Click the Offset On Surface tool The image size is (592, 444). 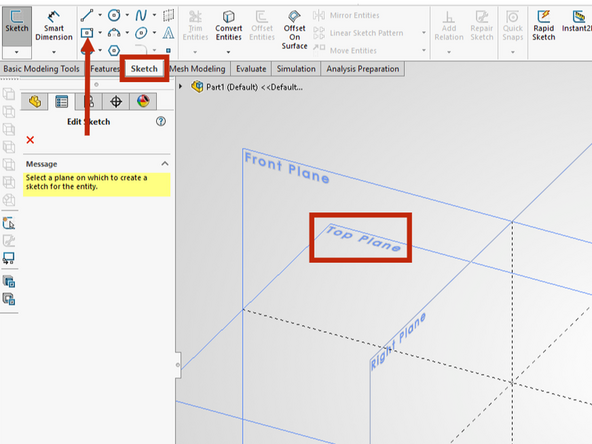(294, 30)
